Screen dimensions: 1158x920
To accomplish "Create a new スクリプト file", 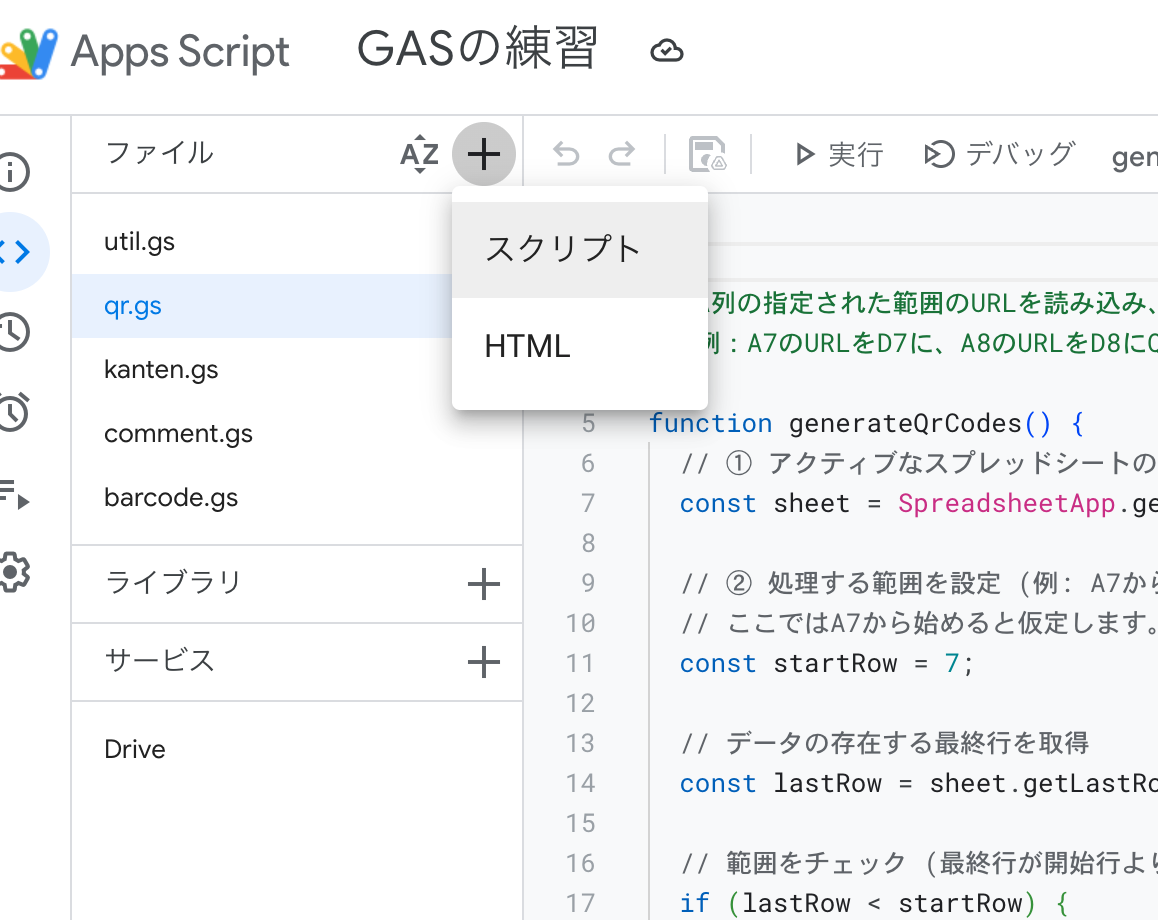I will click(x=562, y=250).
